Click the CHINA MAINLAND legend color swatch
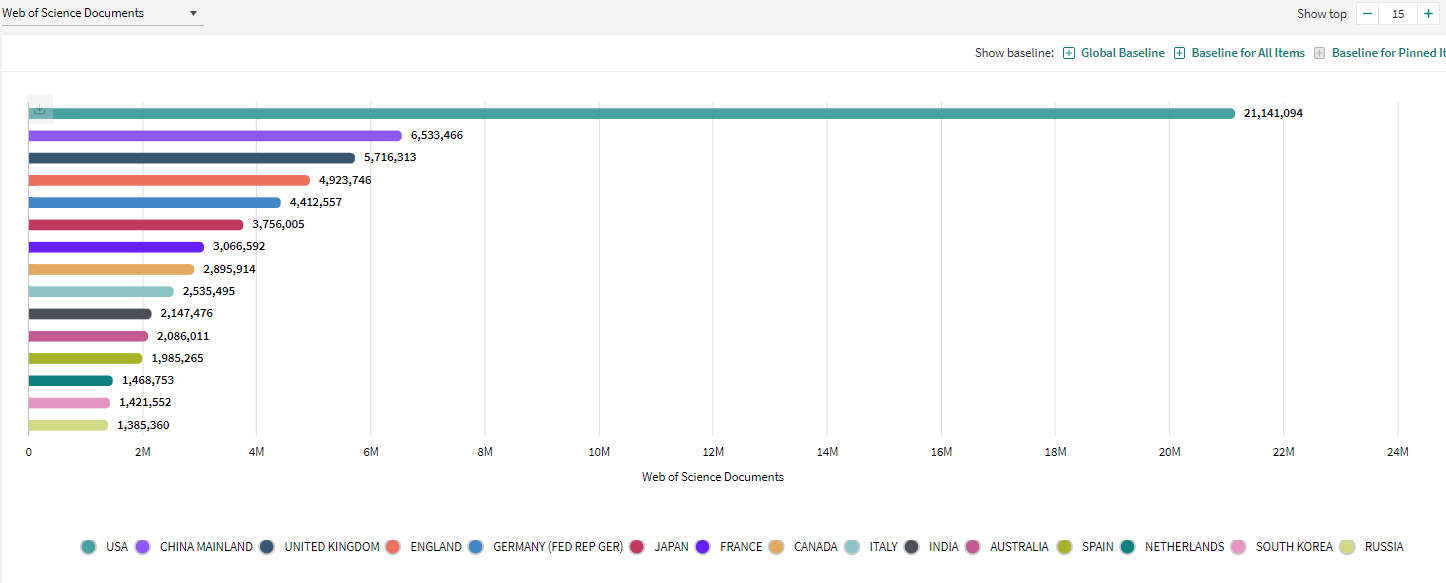The image size is (1446, 583). click(142, 547)
